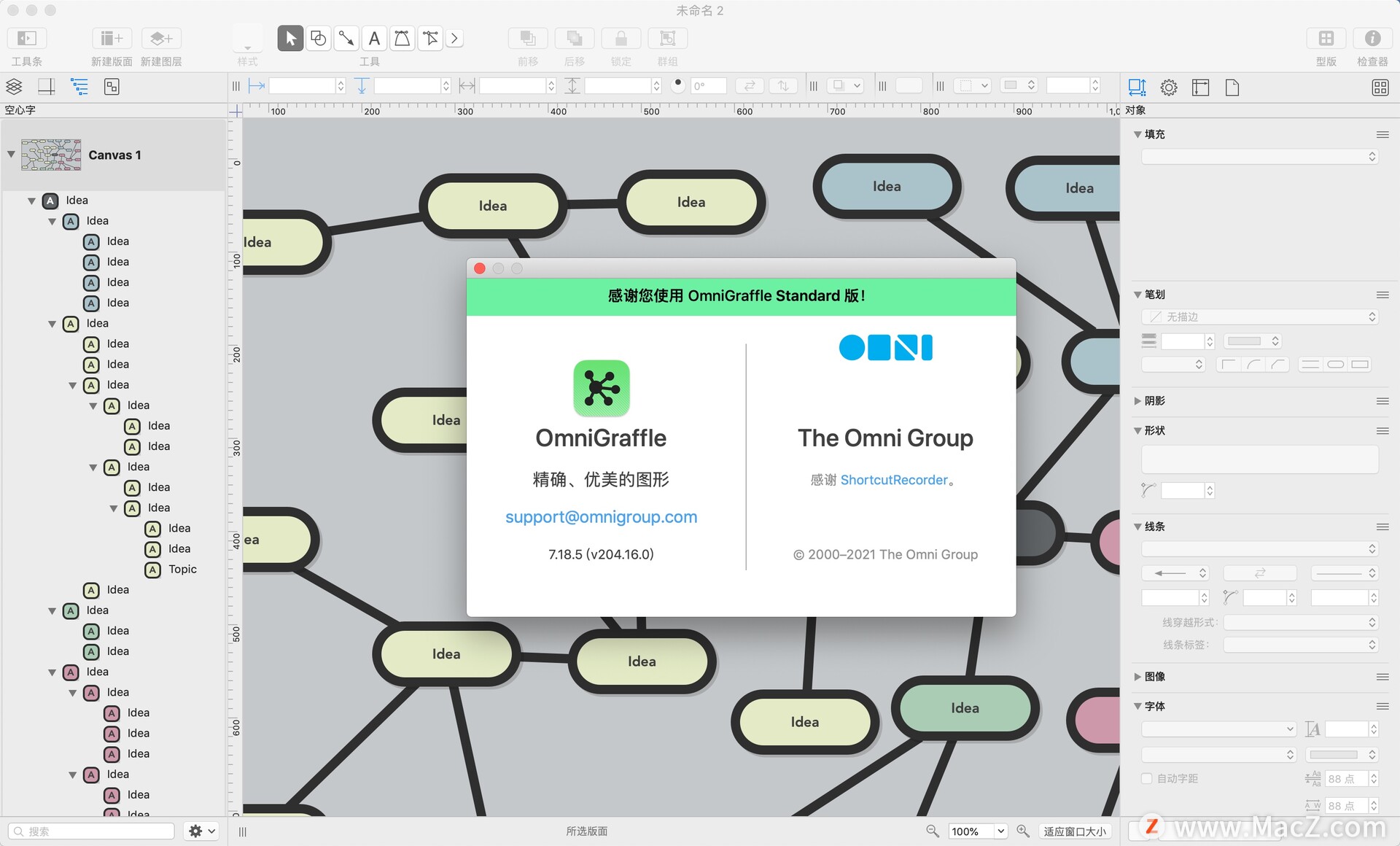The height and width of the screenshot is (846, 1400).
Task: Toggle 自动字距 checkbox
Action: point(1147,779)
